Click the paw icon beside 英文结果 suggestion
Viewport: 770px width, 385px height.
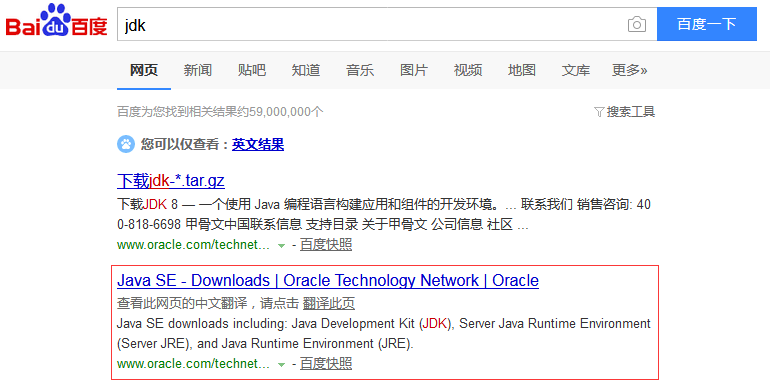point(126,144)
